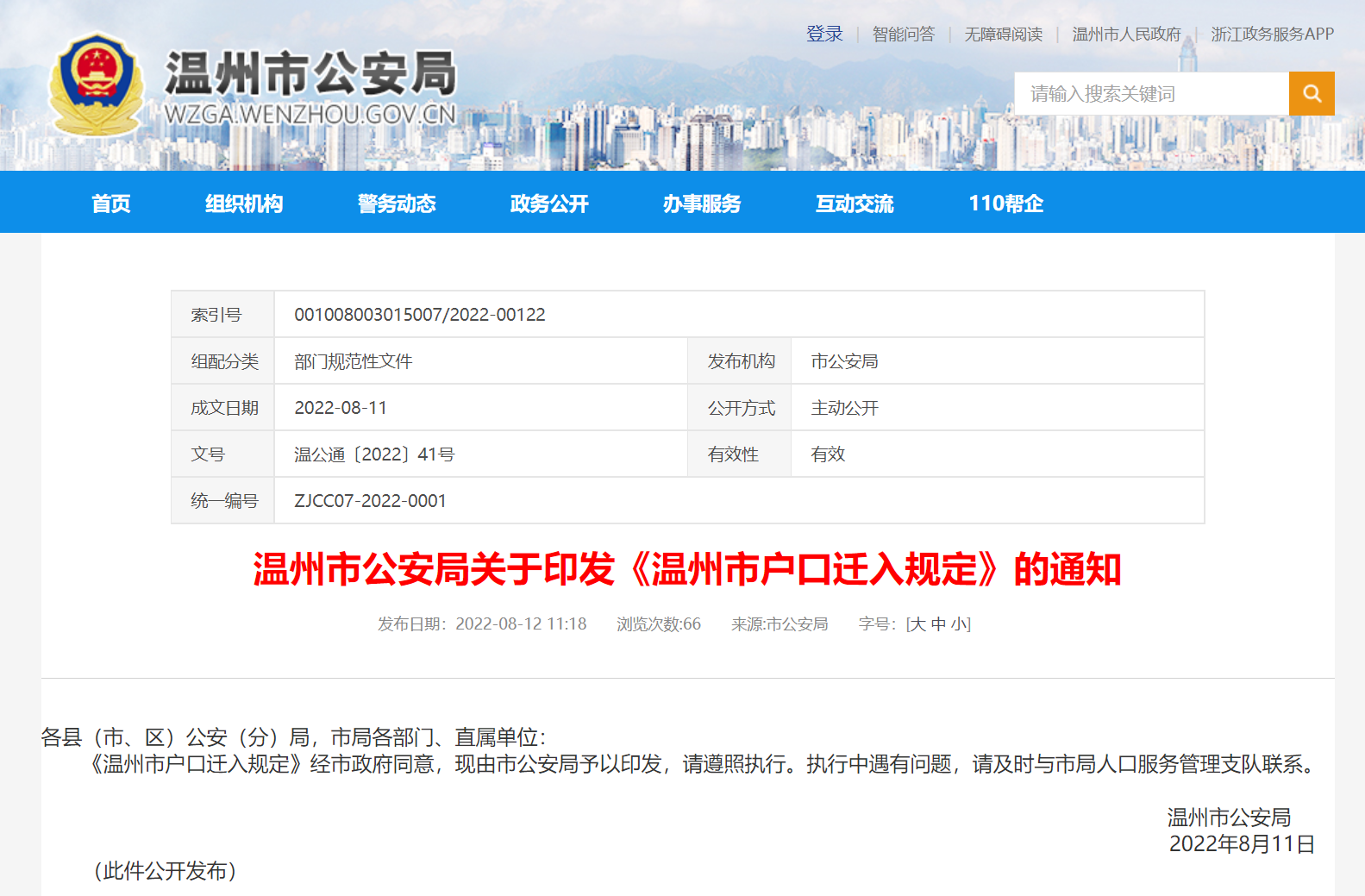Click the orange search magnifier icon
Image resolution: width=1365 pixels, height=896 pixels.
pos(1311,93)
